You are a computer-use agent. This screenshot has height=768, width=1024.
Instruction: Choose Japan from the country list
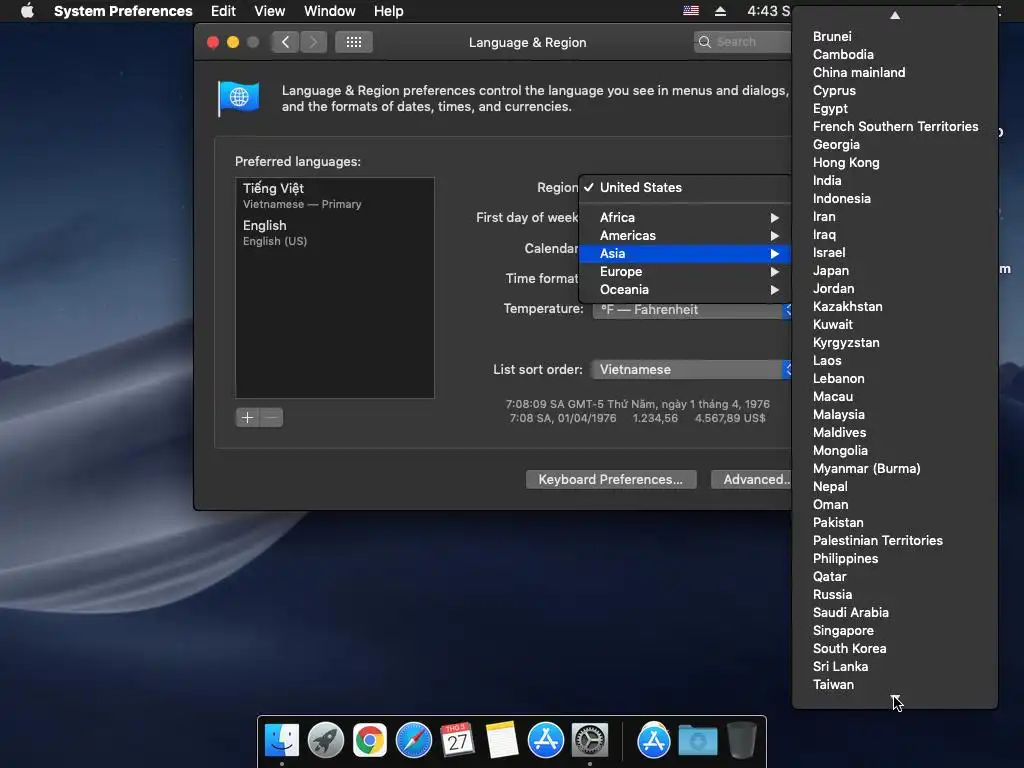coord(895,270)
